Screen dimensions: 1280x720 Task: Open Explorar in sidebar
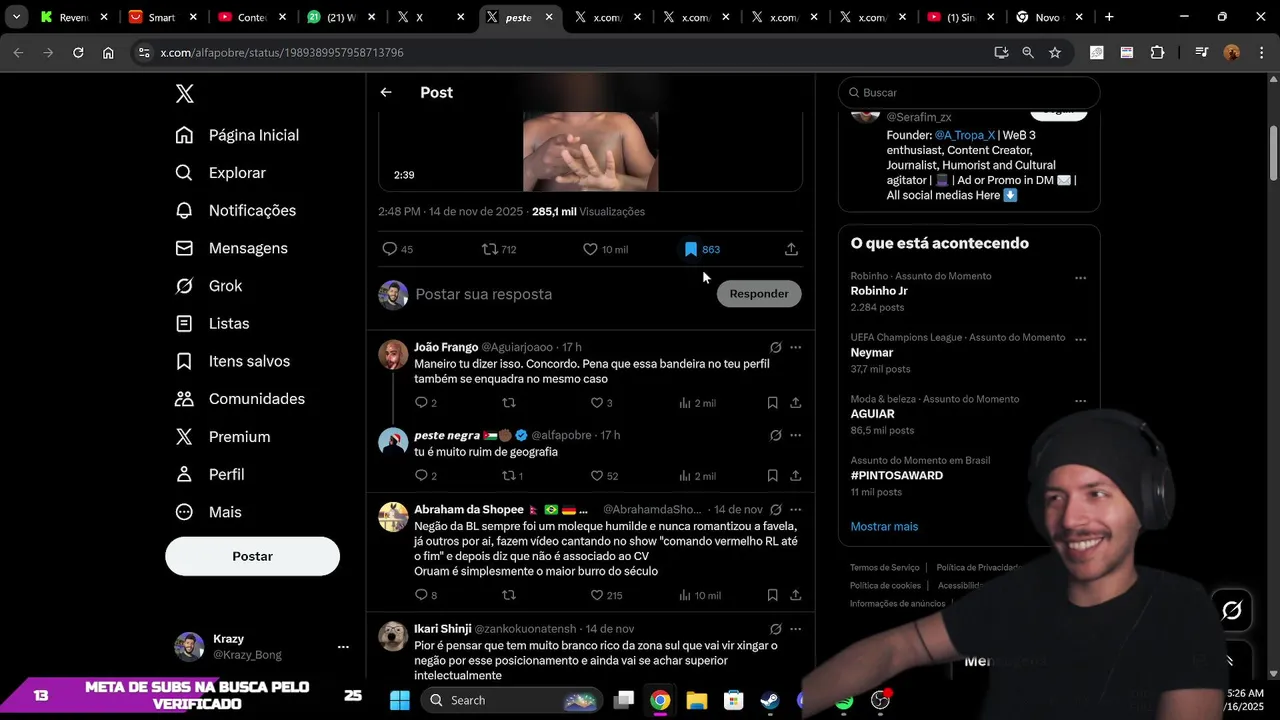pos(221,173)
